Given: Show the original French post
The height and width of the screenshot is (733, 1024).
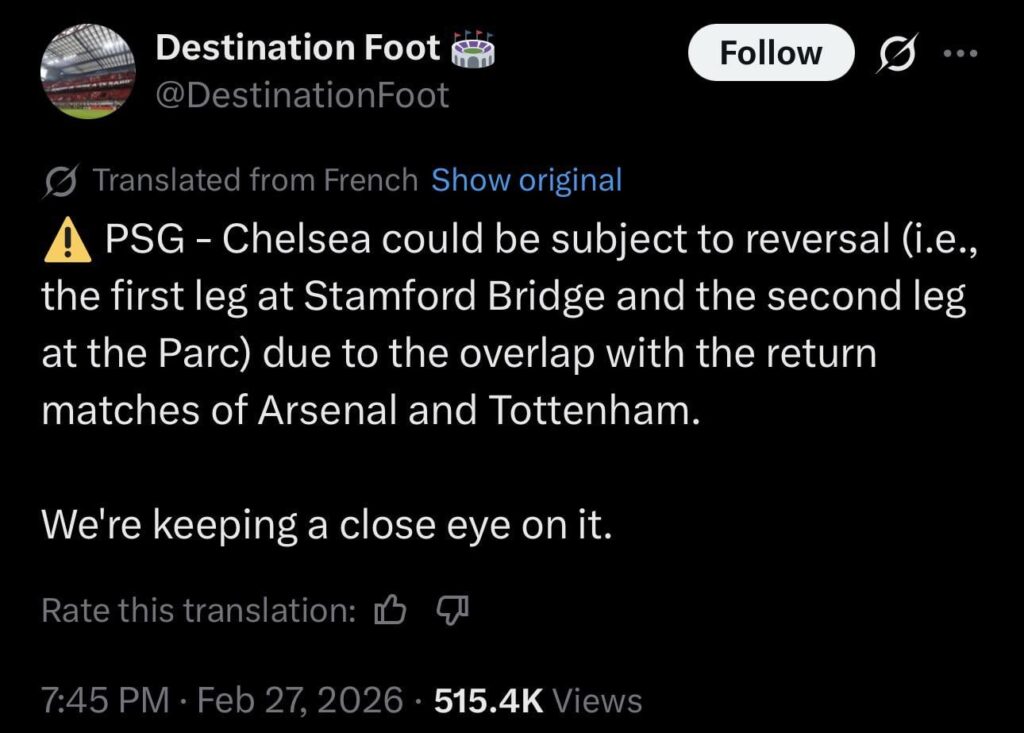Looking at the screenshot, I should click(527, 180).
